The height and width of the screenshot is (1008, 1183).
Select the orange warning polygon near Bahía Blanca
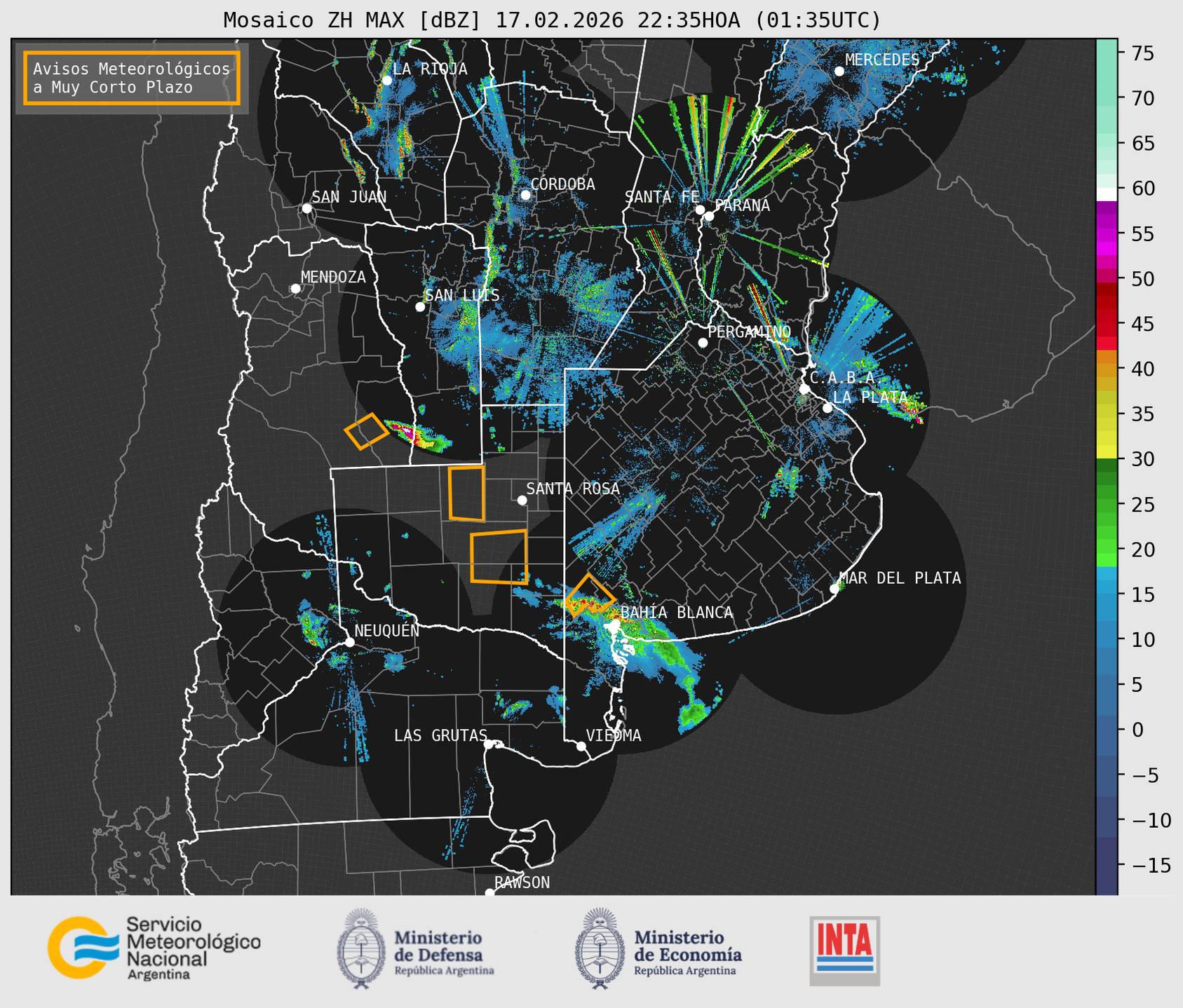[590, 595]
